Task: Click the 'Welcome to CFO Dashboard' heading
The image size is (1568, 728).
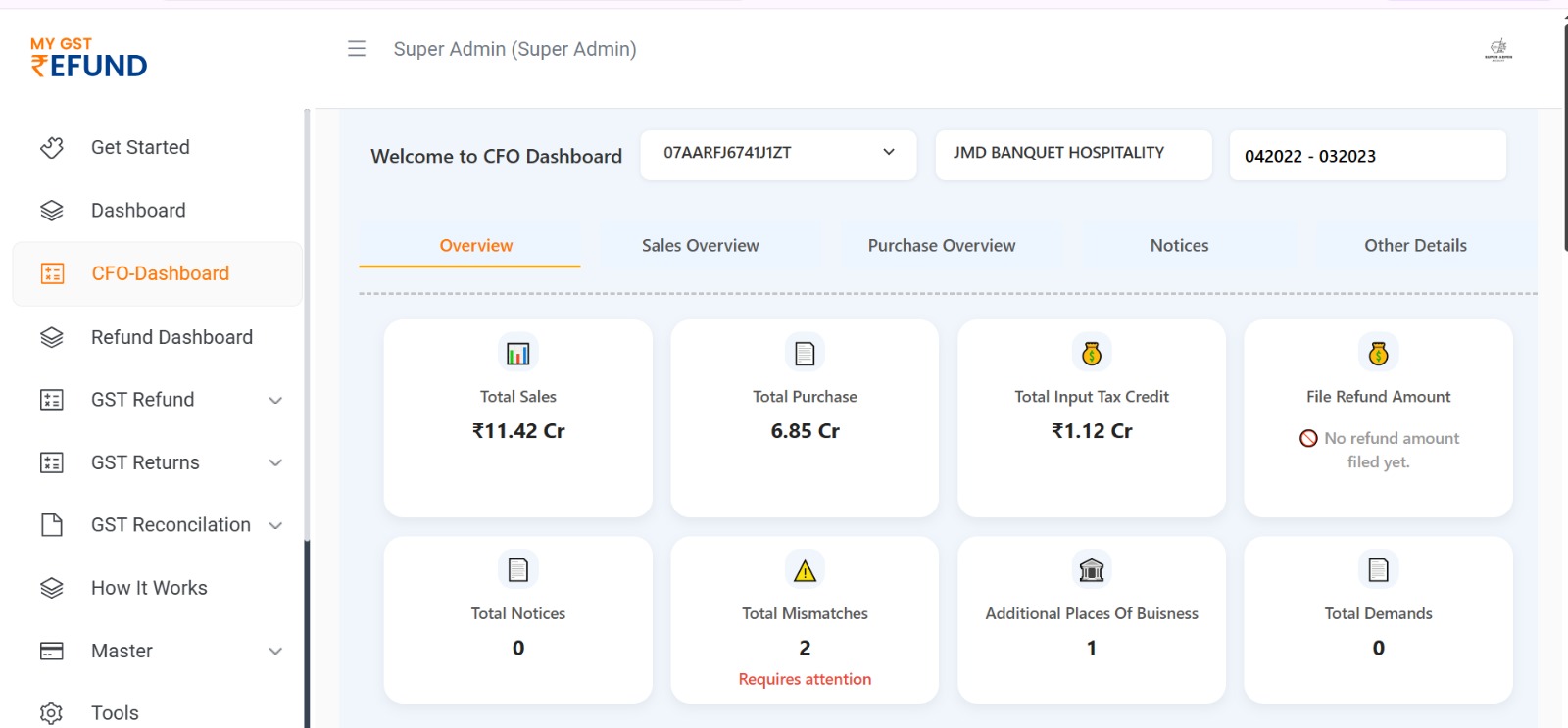Action: (x=496, y=156)
